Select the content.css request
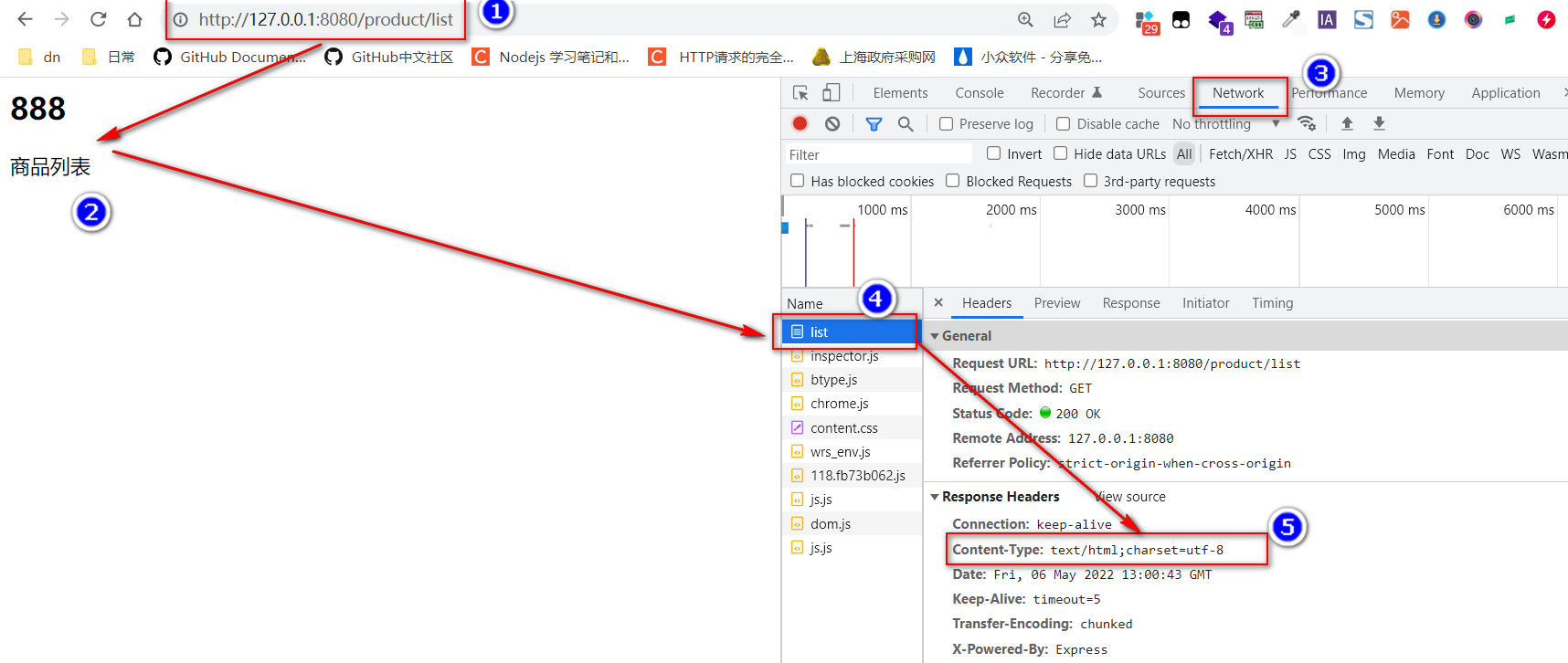Image resolution: width=1568 pixels, height=663 pixels. [x=852, y=428]
